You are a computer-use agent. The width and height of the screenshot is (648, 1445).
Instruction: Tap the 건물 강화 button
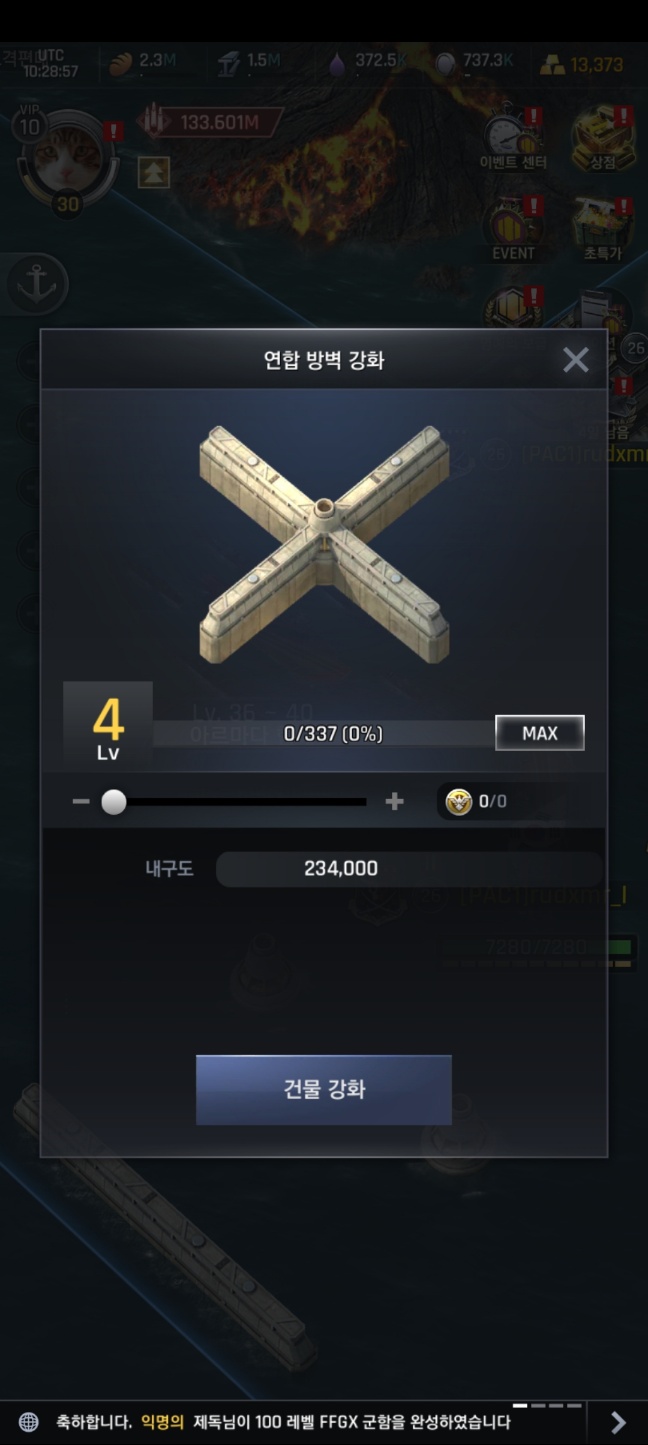pyautogui.click(x=323, y=1090)
